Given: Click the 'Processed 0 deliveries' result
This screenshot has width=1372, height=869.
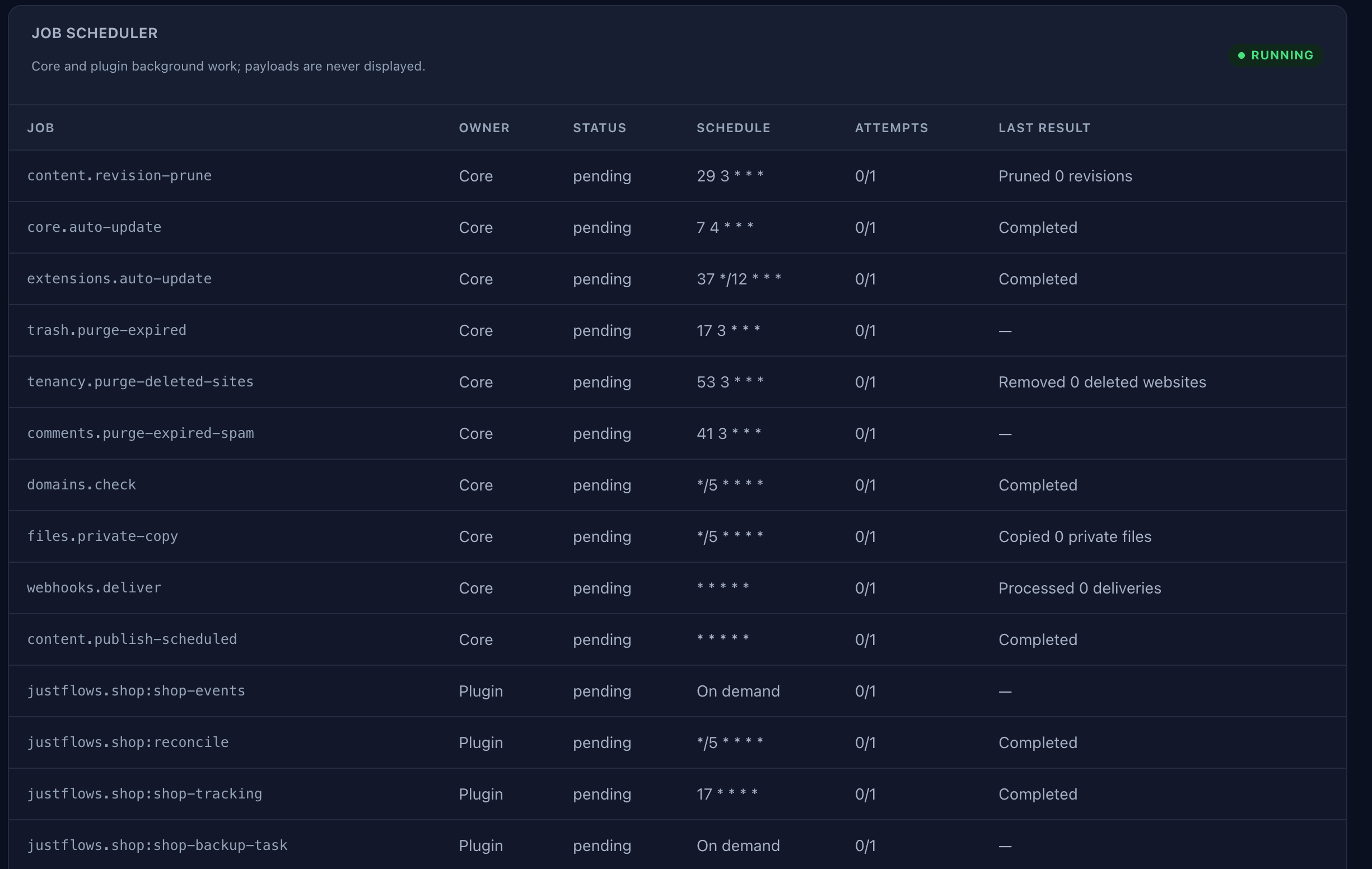Looking at the screenshot, I should [1080, 588].
